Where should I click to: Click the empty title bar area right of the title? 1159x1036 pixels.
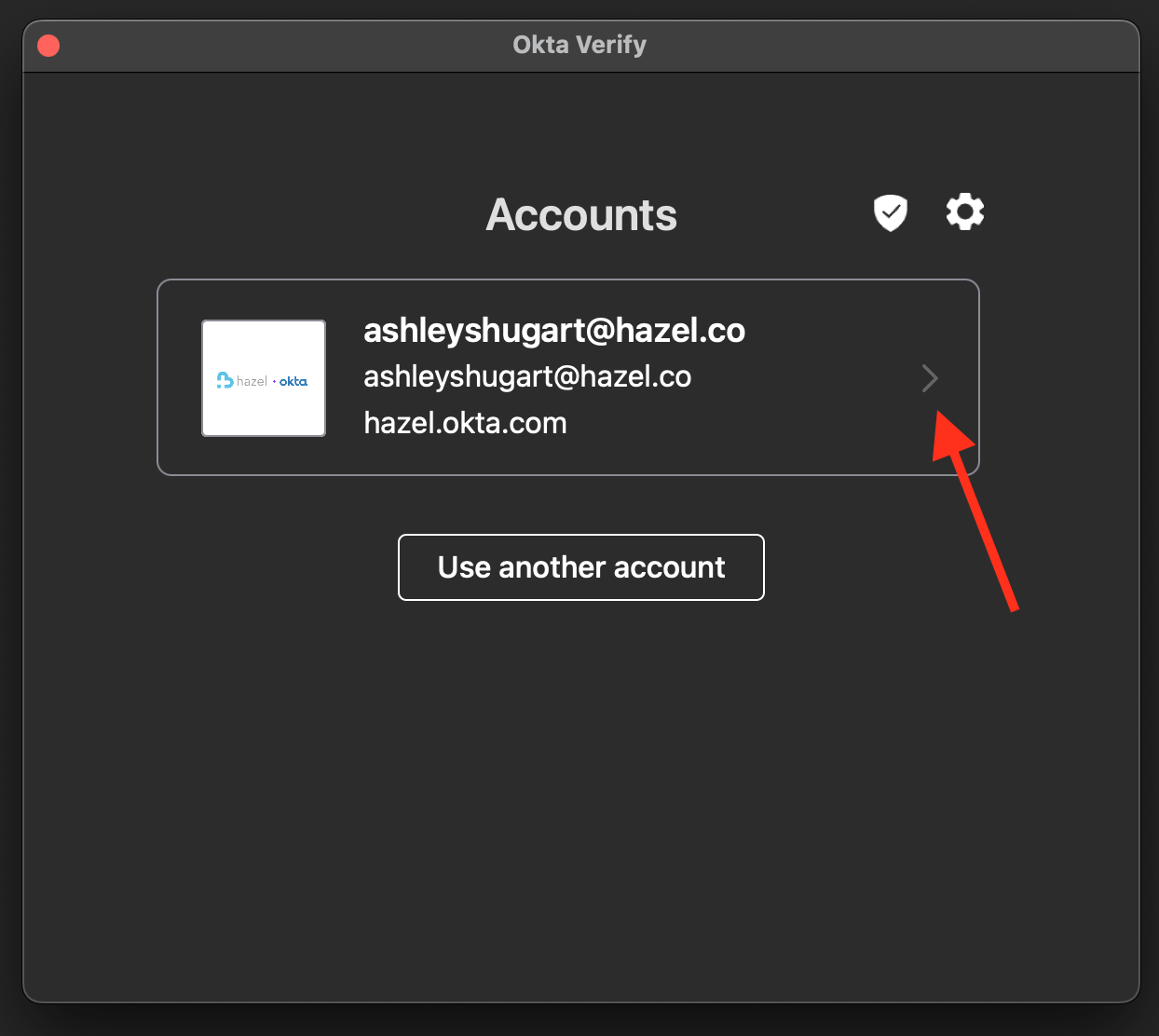pos(885,45)
